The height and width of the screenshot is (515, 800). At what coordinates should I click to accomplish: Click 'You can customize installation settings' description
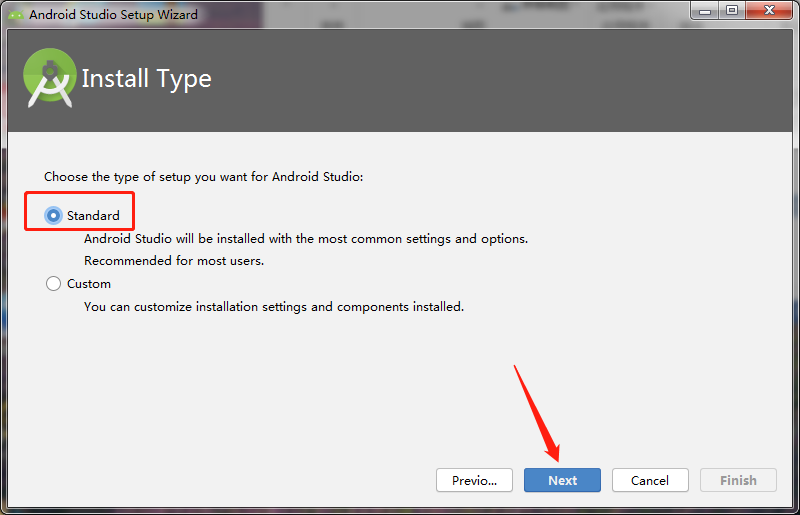[x=274, y=307]
